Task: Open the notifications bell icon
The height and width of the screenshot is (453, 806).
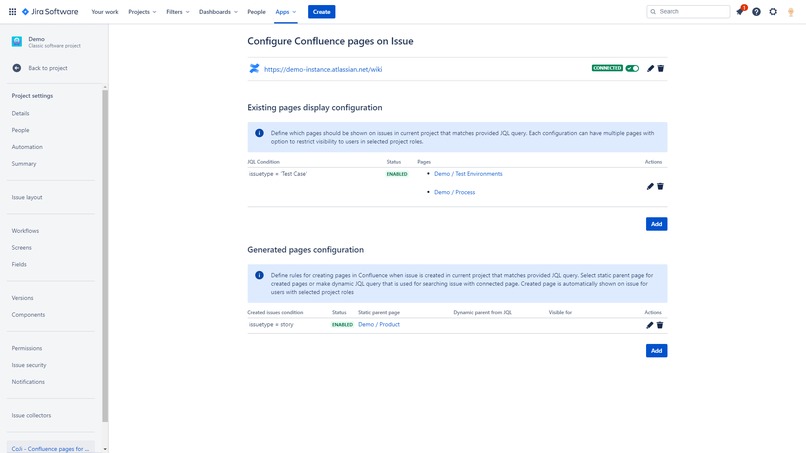Action: [740, 11]
